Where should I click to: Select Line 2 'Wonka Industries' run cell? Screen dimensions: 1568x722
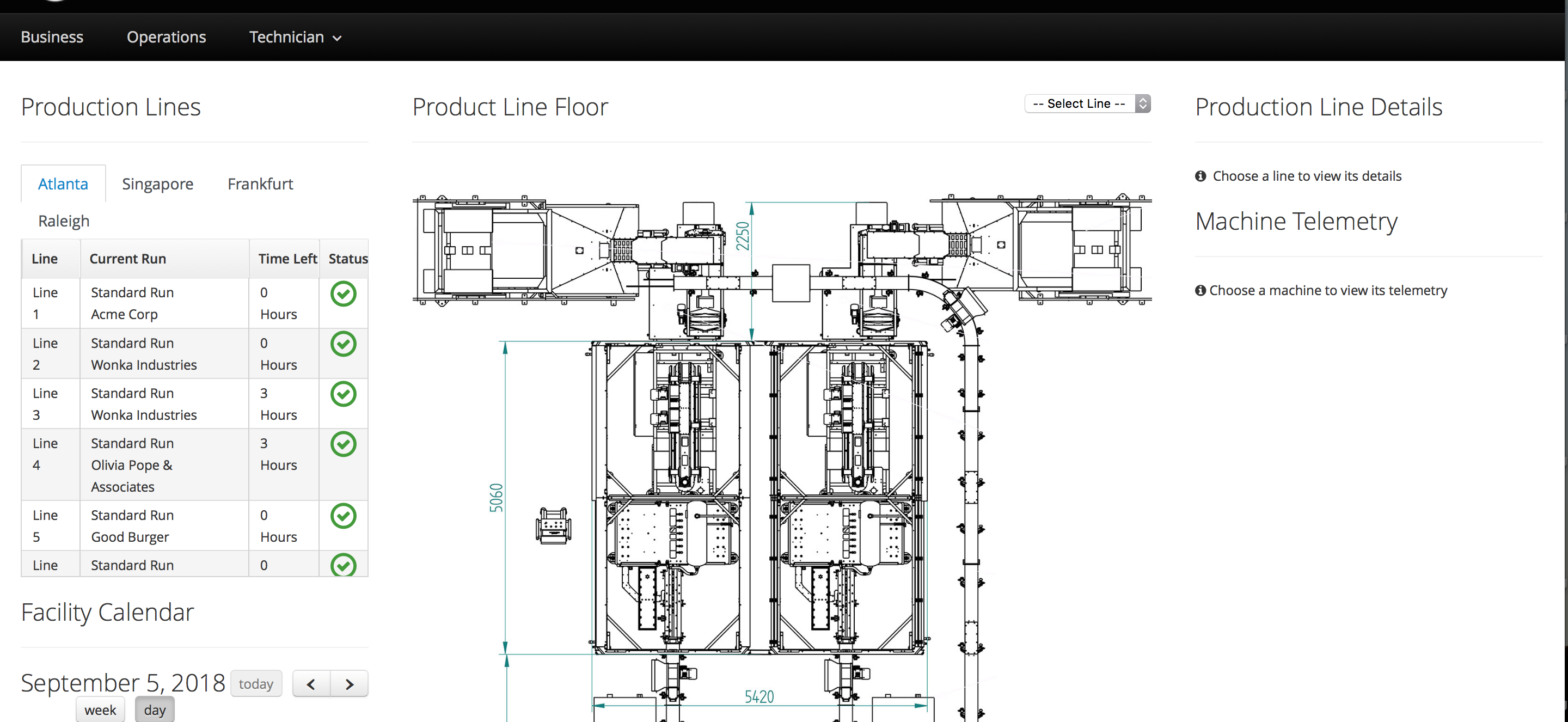164,354
